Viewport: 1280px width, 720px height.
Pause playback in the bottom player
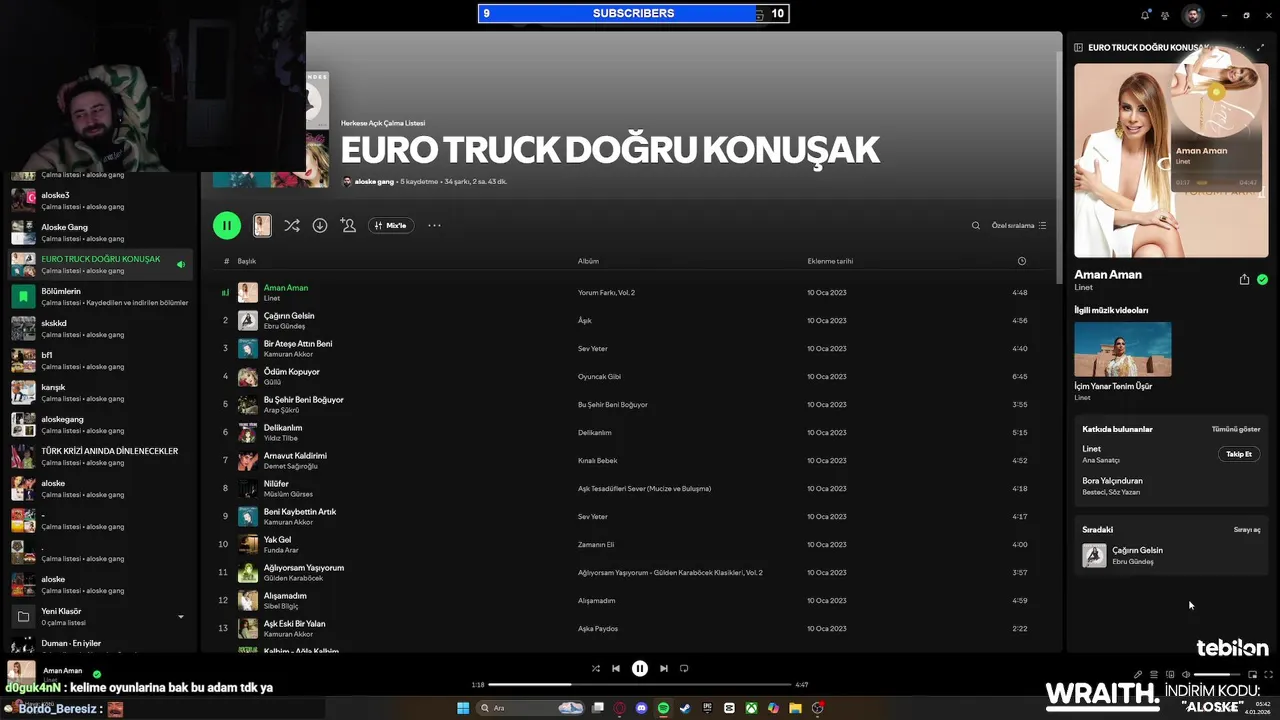[x=640, y=668]
